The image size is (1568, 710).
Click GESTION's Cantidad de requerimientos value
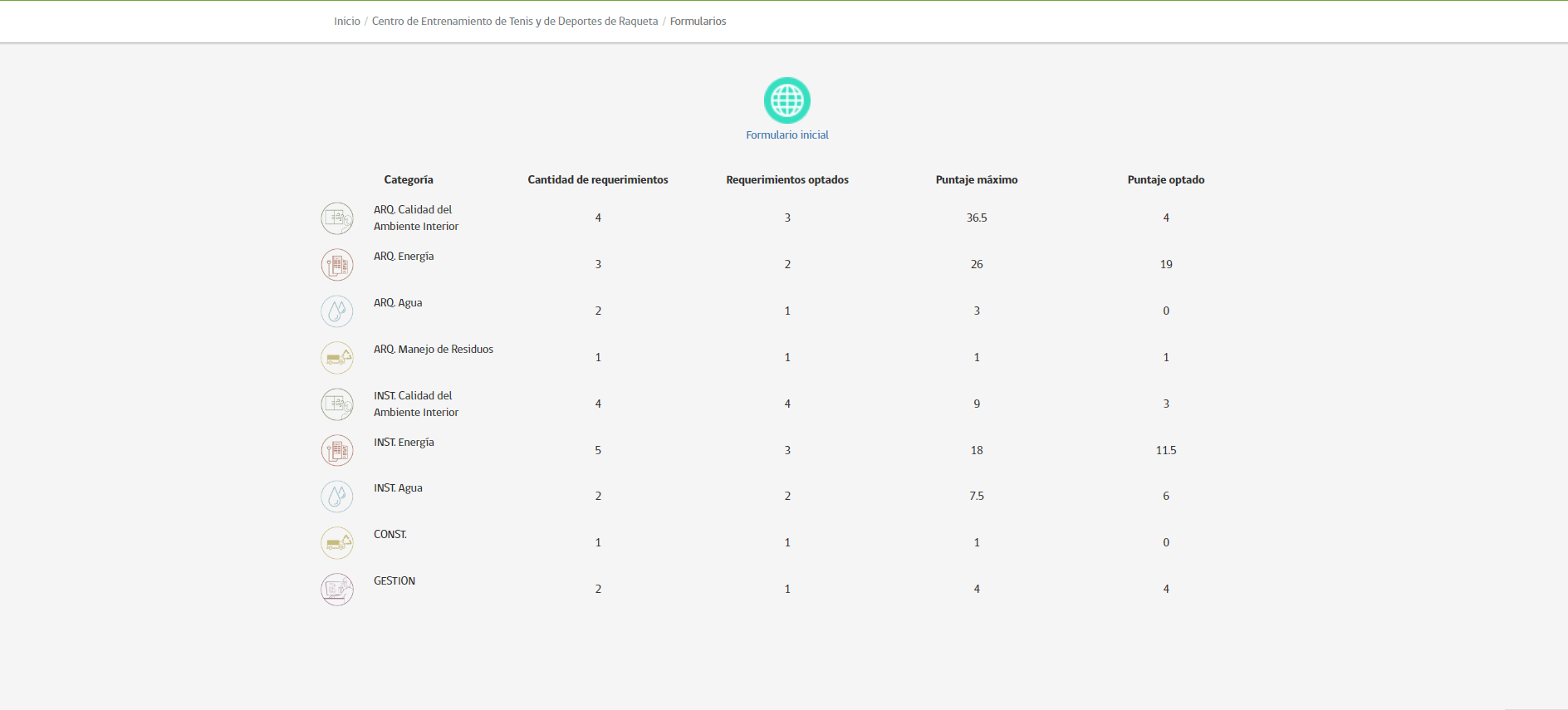pos(598,589)
